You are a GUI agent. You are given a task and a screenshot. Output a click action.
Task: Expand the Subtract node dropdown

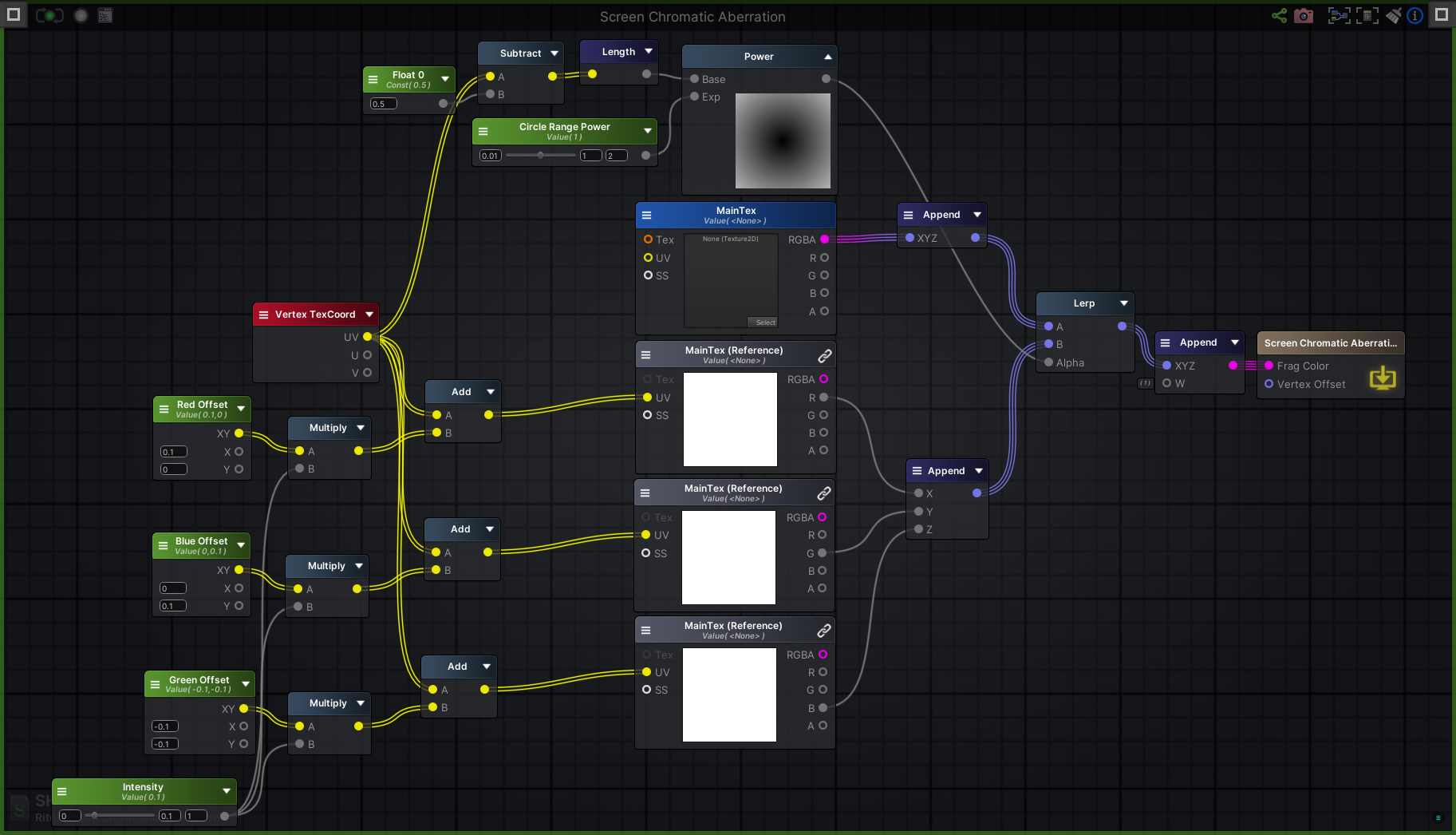click(x=554, y=53)
